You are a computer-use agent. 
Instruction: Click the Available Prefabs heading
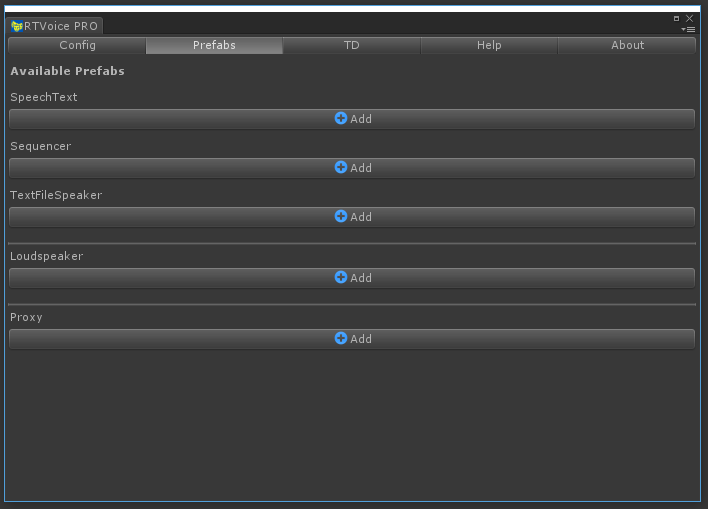pyautogui.click(x=67, y=71)
